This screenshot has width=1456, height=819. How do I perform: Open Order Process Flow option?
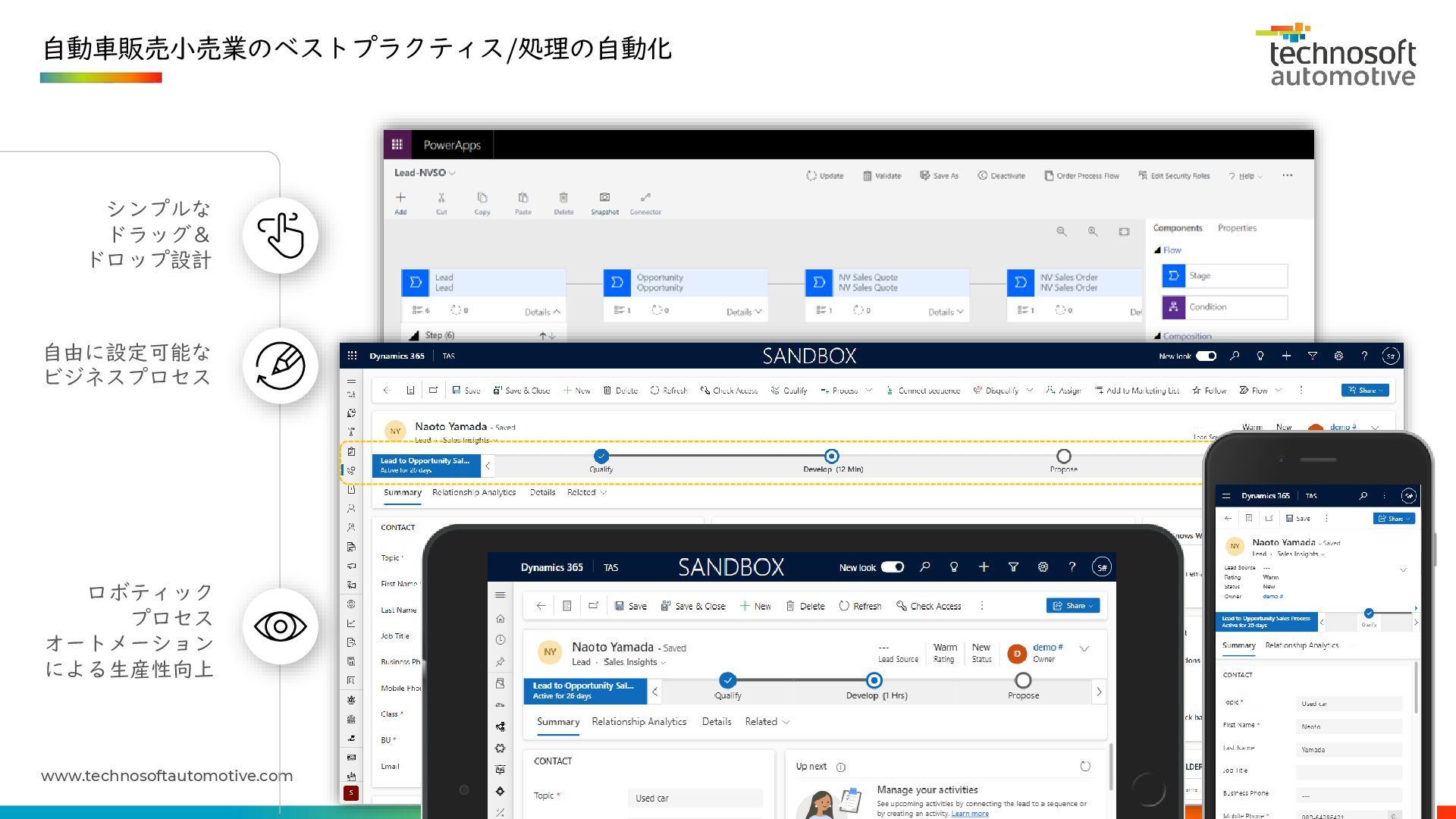pos(1082,176)
